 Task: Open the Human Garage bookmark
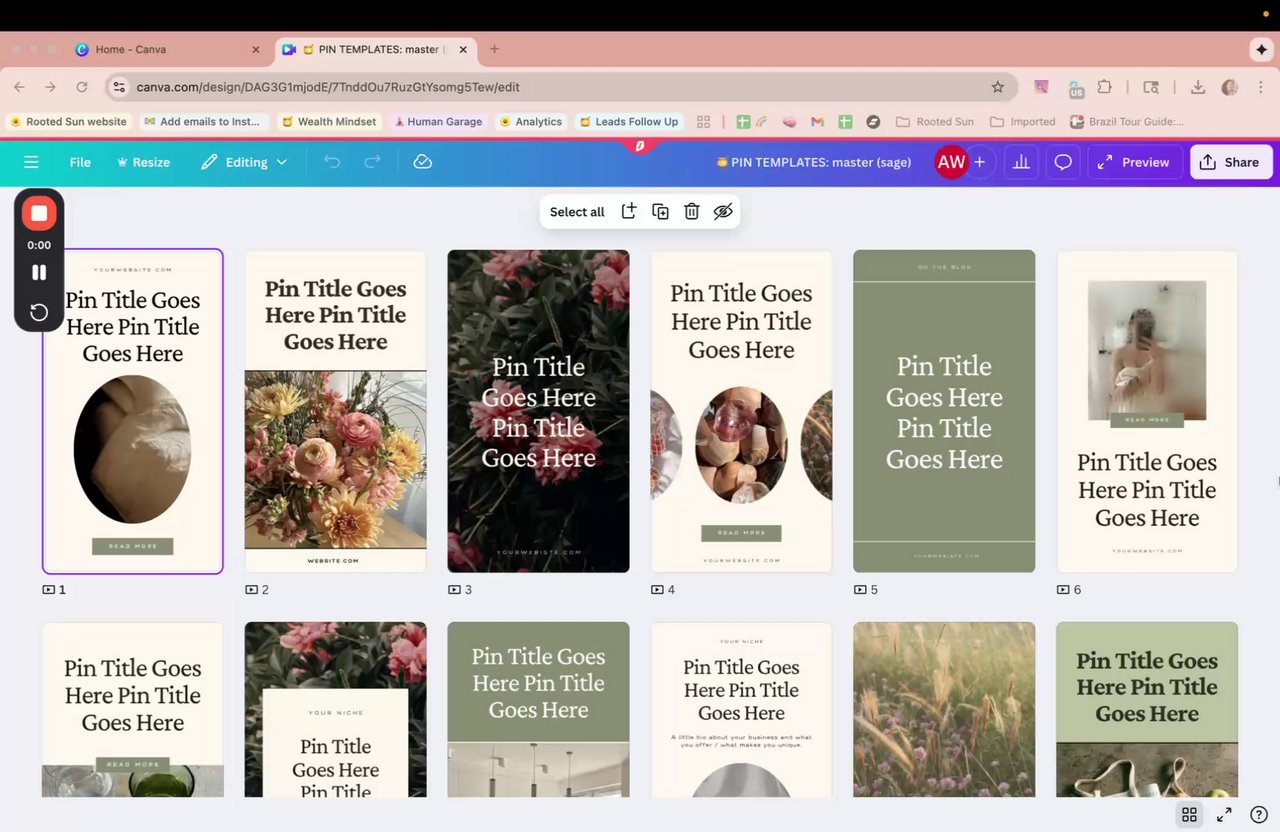(438, 122)
